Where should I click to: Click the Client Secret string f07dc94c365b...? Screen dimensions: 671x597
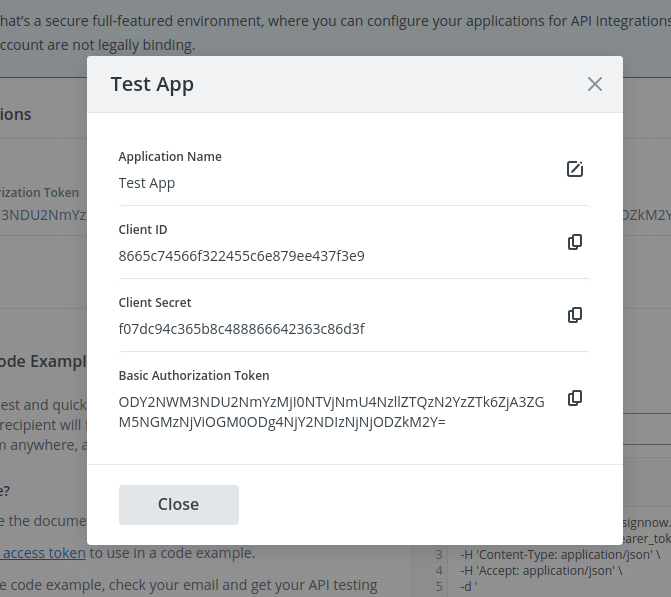[x=241, y=329]
